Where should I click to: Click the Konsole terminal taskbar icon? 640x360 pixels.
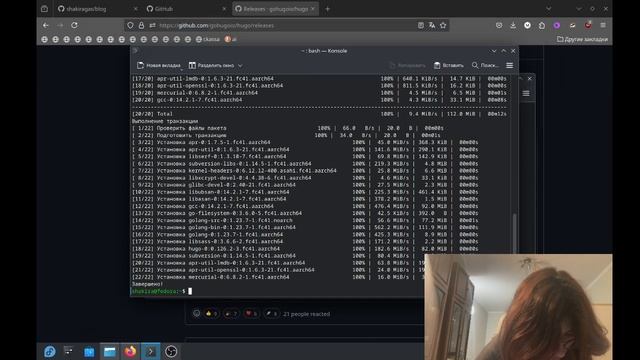click(x=151, y=351)
